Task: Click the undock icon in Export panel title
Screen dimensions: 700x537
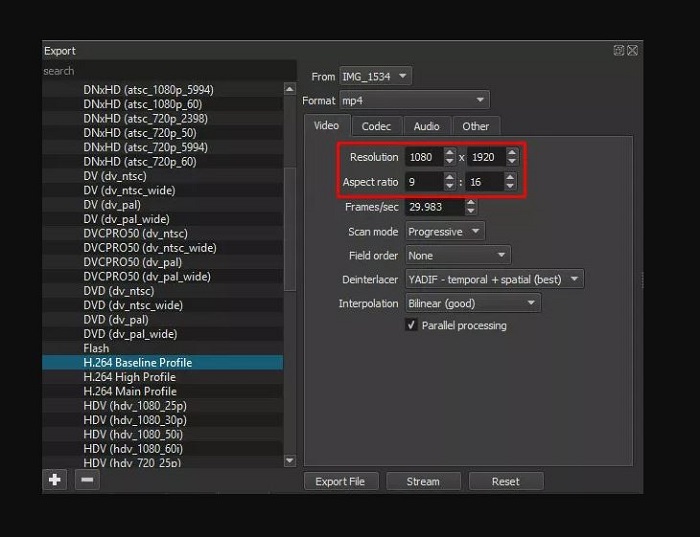Action: tap(619, 50)
